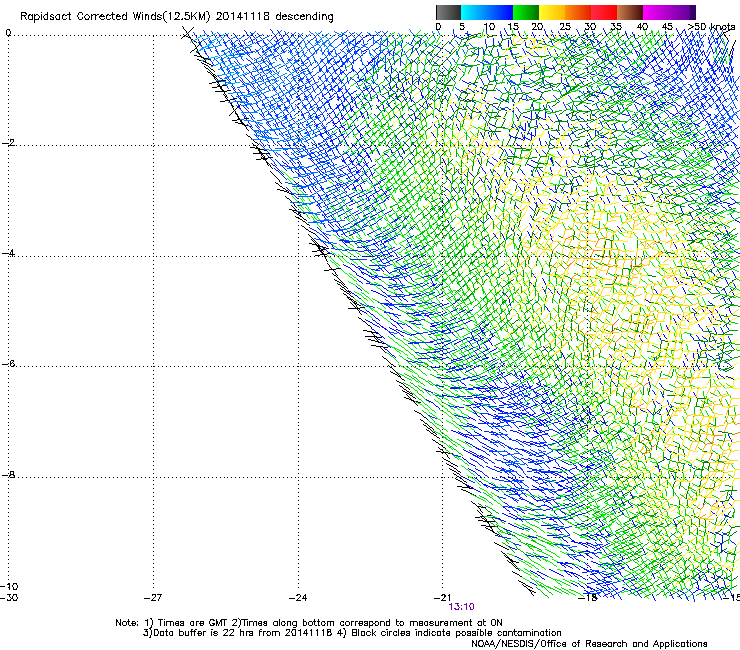Click the magenta-purple 40-50 knots color swatch
The height and width of the screenshot is (650, 740).
[x=669, y=12]
